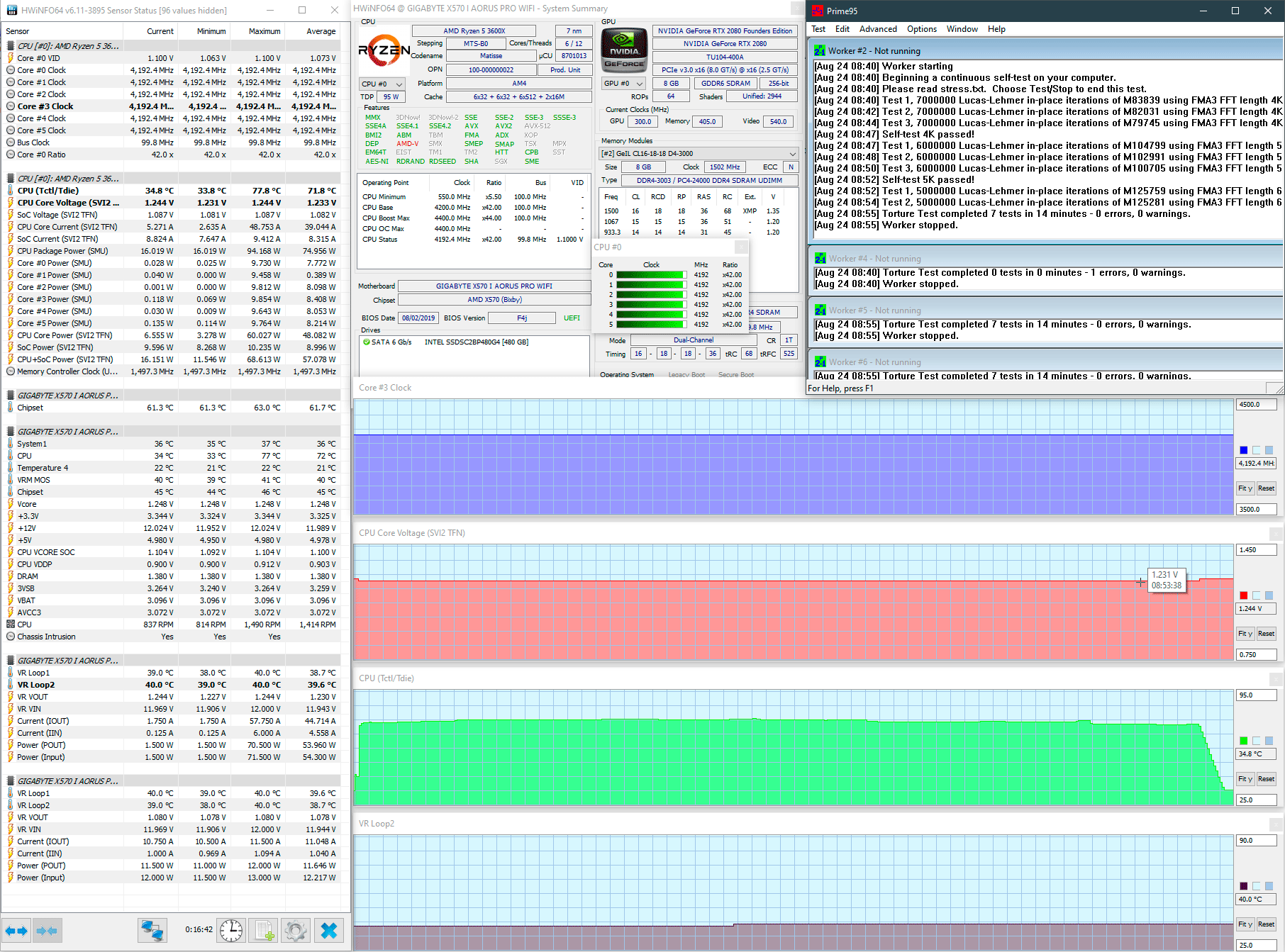
Task: Click Reset on CPU Core Voltage graph
Action: tap(1266, 634)
